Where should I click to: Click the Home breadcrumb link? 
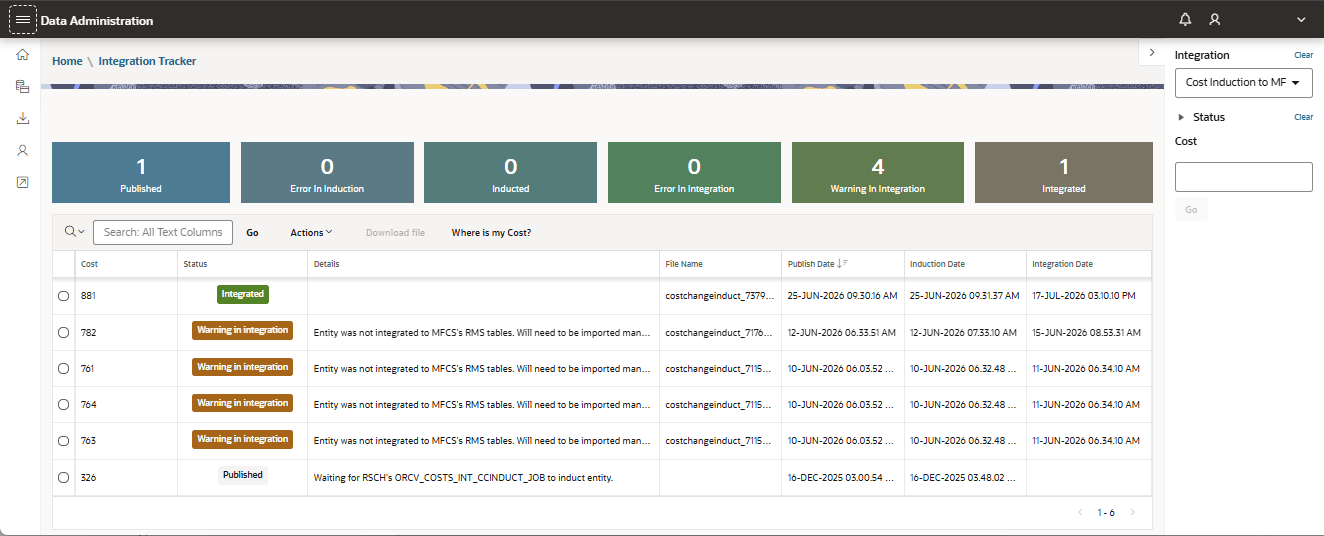coord(67,61)
